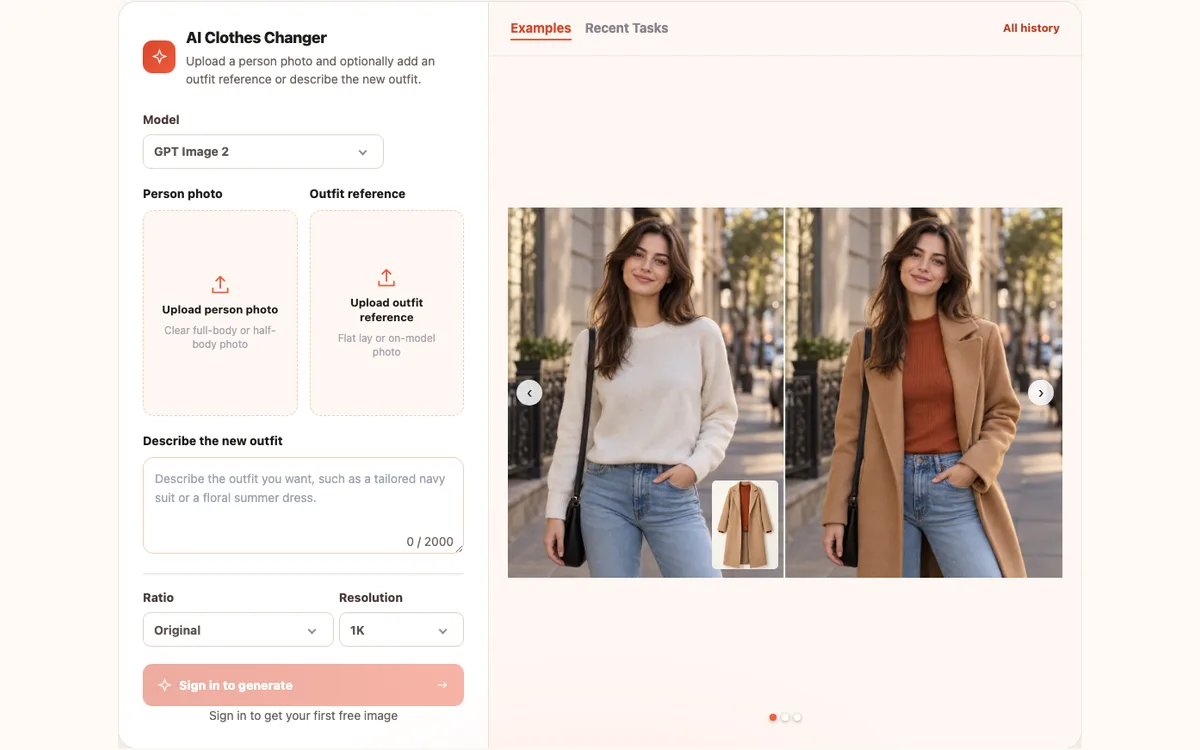
Task: Go to next example with right arrow
Action: (1041, 393)
